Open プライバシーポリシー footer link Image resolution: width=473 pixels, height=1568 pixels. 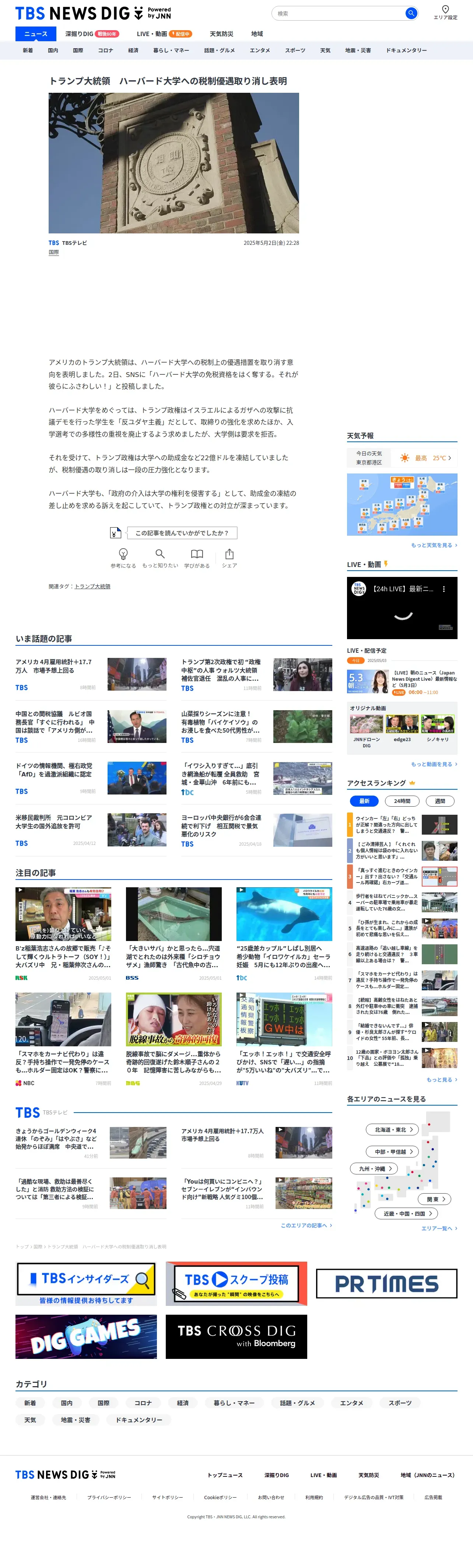pos(109,1497)
